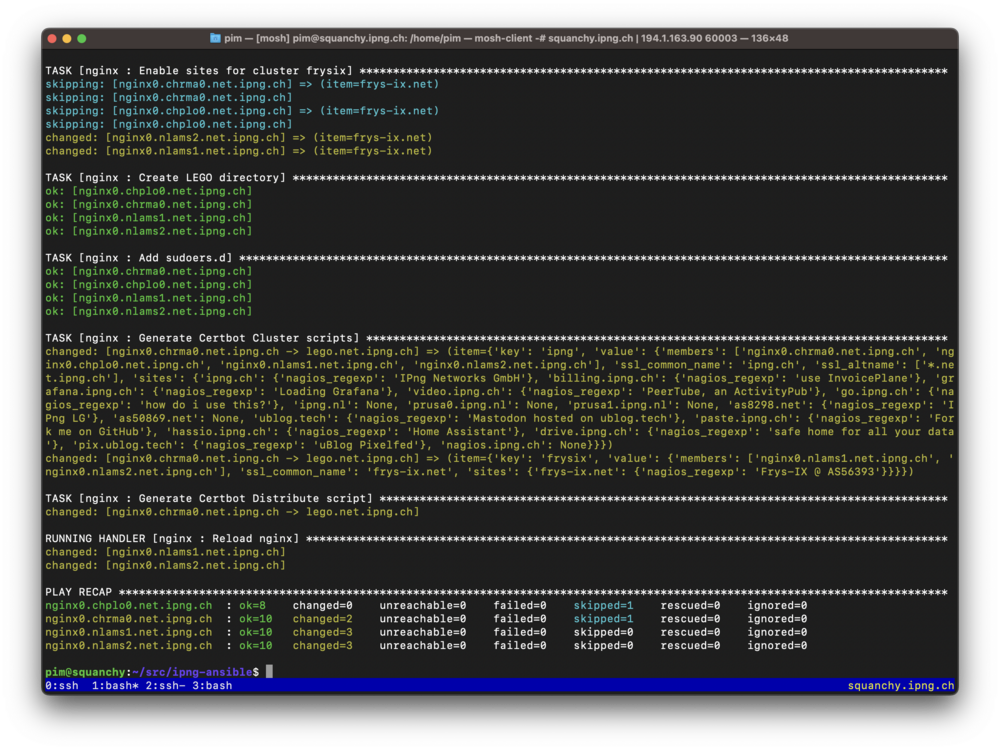
Task: Switch to tmux window 0:ssh
Action: tap(64, 686)
